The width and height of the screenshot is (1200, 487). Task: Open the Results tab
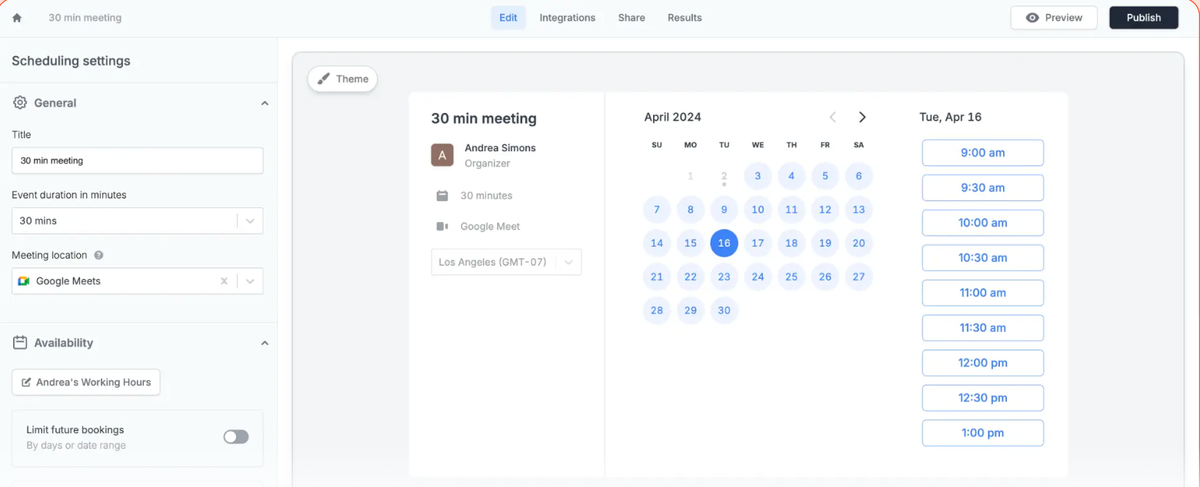684,18
